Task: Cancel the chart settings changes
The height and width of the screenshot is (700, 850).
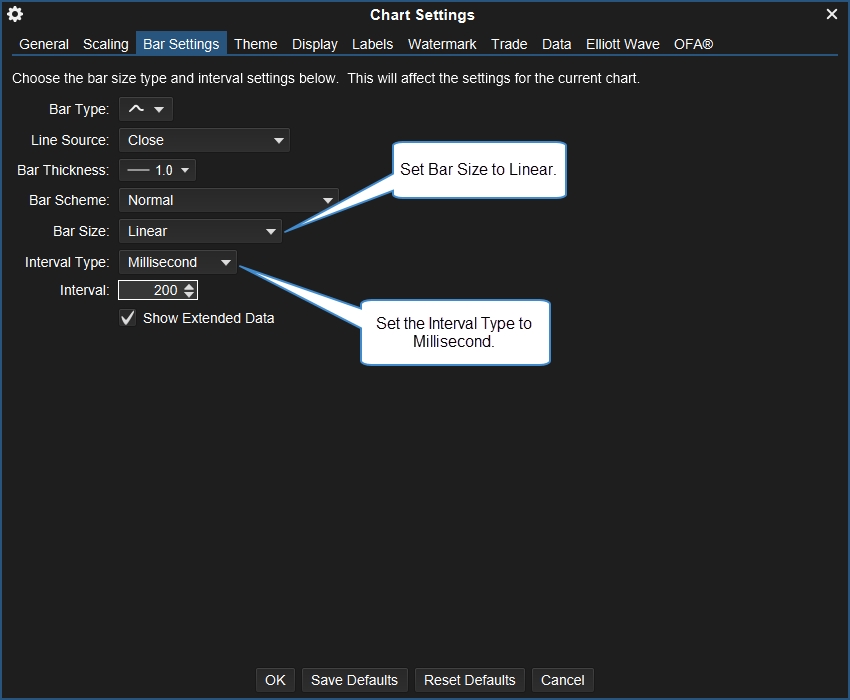Action: pyautogui.click(x=563, y=680)
